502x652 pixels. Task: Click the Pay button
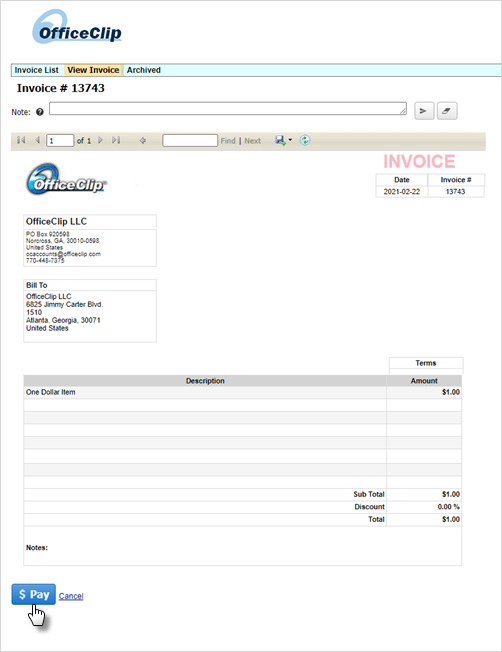(34, 594)
